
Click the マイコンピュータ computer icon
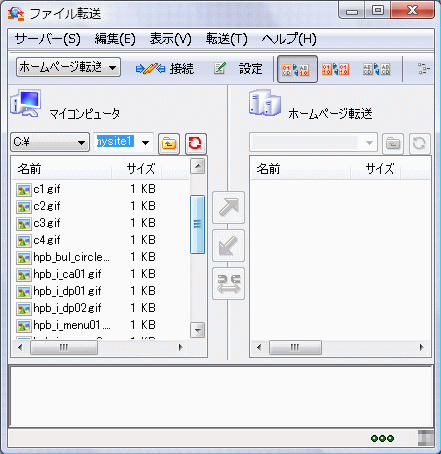tap(26, 103)
